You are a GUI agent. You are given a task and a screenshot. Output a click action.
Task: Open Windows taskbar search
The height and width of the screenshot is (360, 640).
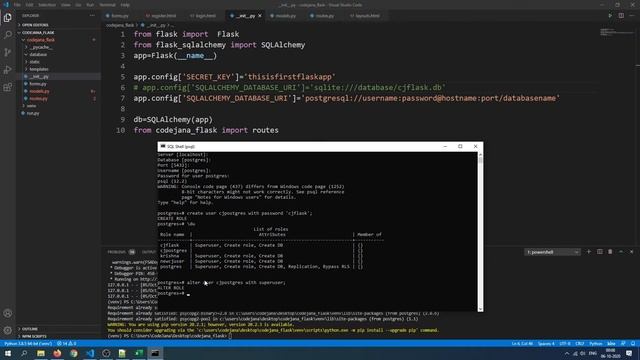pyautogui.click(x=24, y=353)
